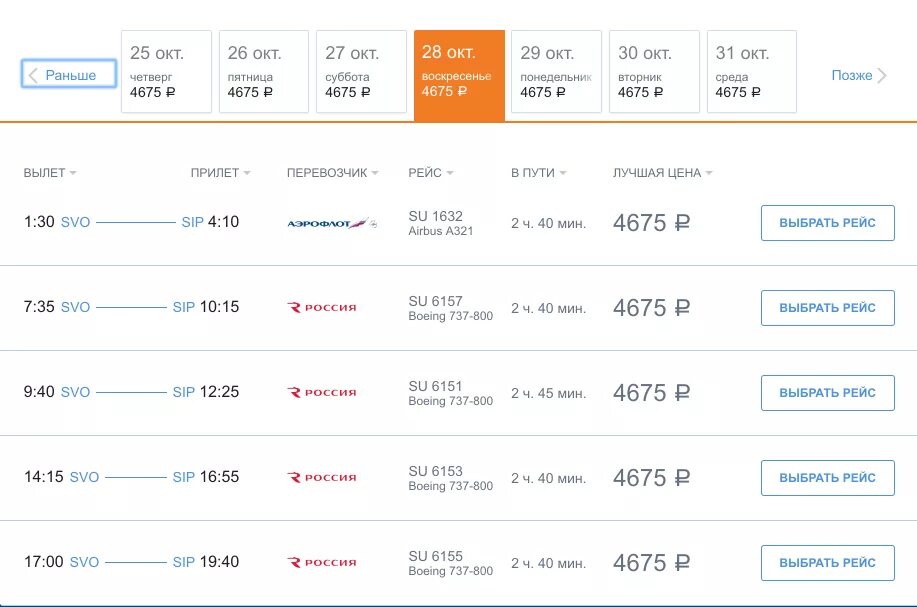Choose the 17:00 SU 6155 flight

tap(827, 563)
